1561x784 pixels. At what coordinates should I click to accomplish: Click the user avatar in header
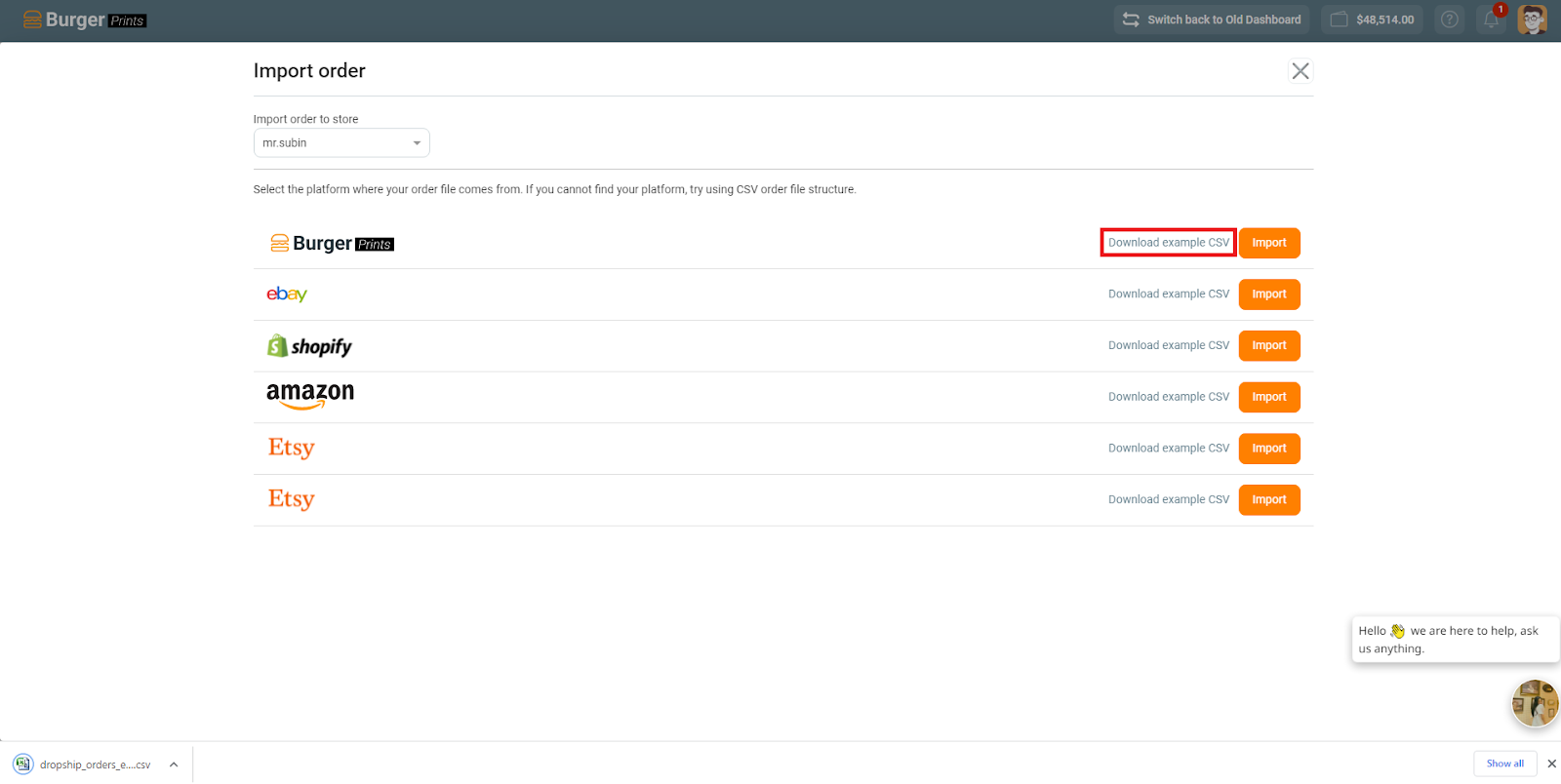pyautogui.click(x=1532, y=20)
